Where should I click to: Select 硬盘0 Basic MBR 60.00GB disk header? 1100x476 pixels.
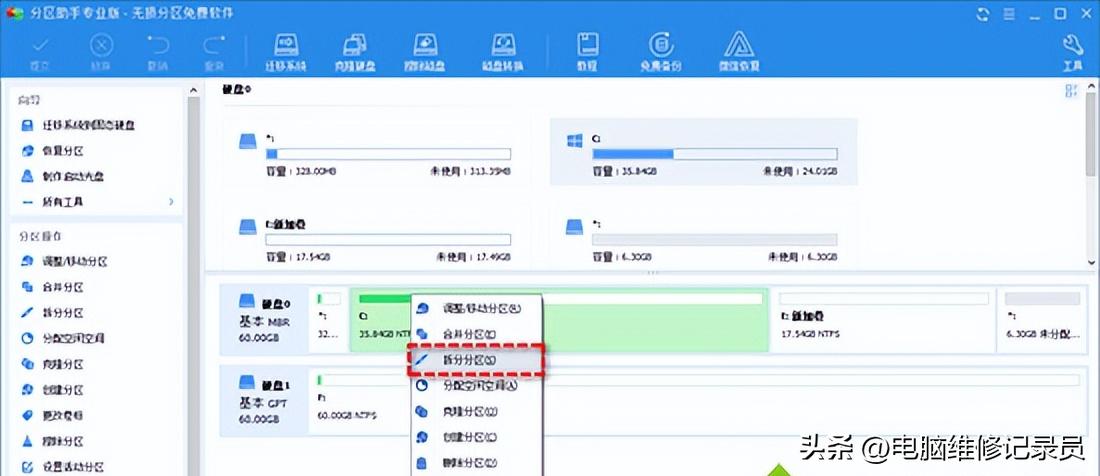coord(264,320)
